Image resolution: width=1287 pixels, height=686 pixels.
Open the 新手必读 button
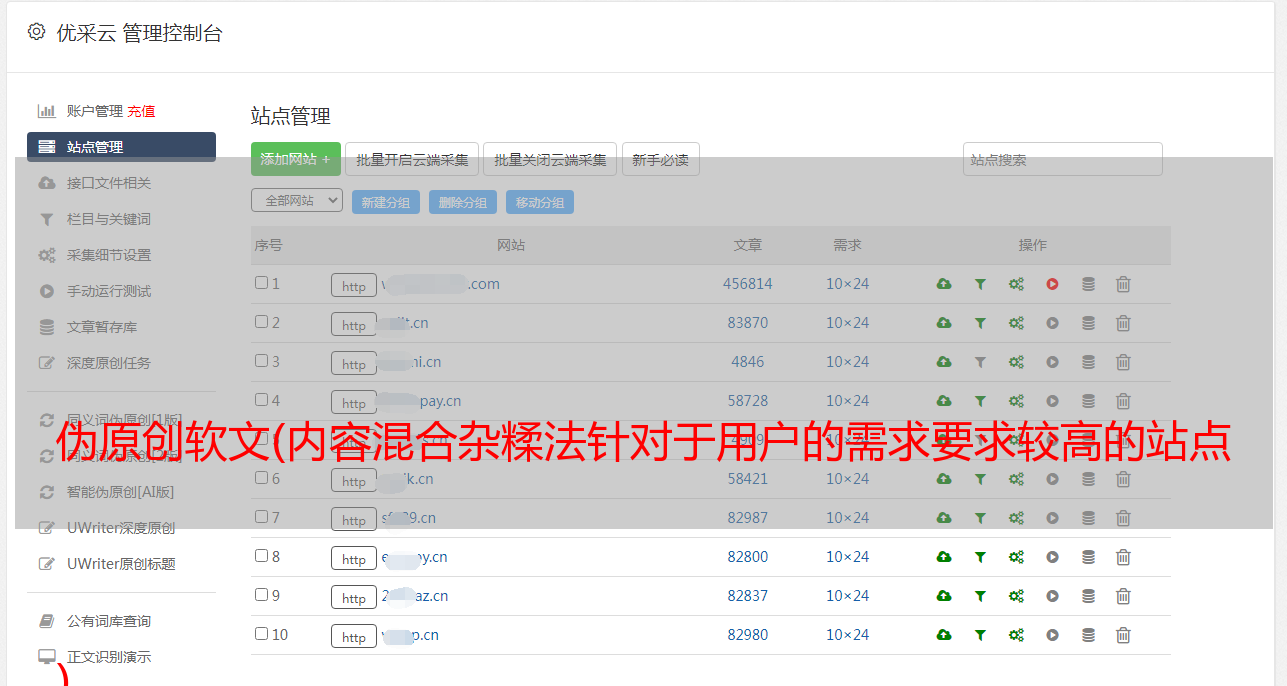click(x=660, y=159)
